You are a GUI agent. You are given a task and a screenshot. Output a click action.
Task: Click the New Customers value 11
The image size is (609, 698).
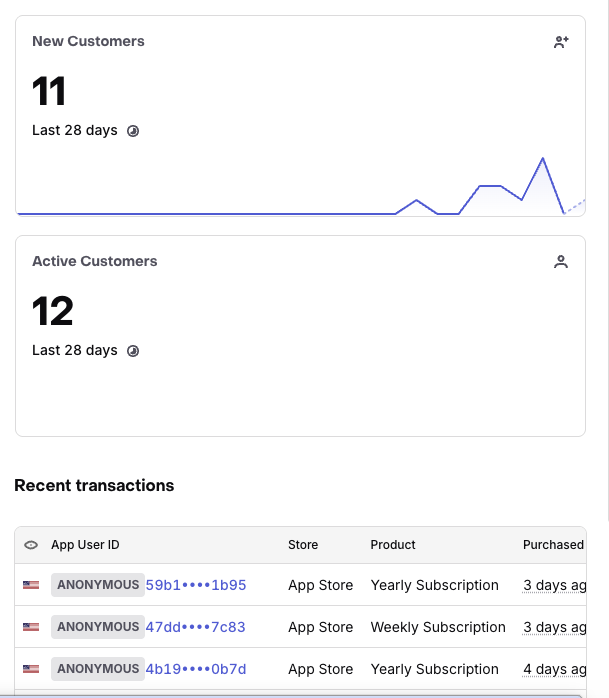(x=49, y=91)
